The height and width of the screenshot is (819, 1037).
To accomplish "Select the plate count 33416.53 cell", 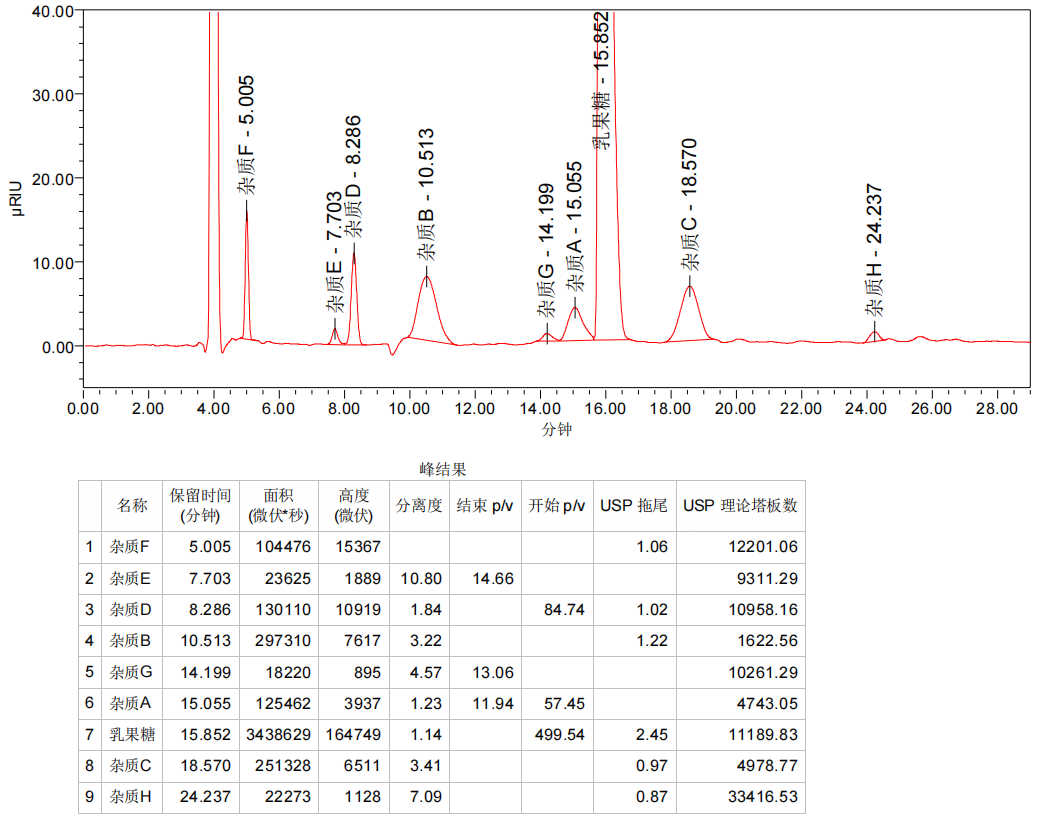I will click(x=740, y=797).
